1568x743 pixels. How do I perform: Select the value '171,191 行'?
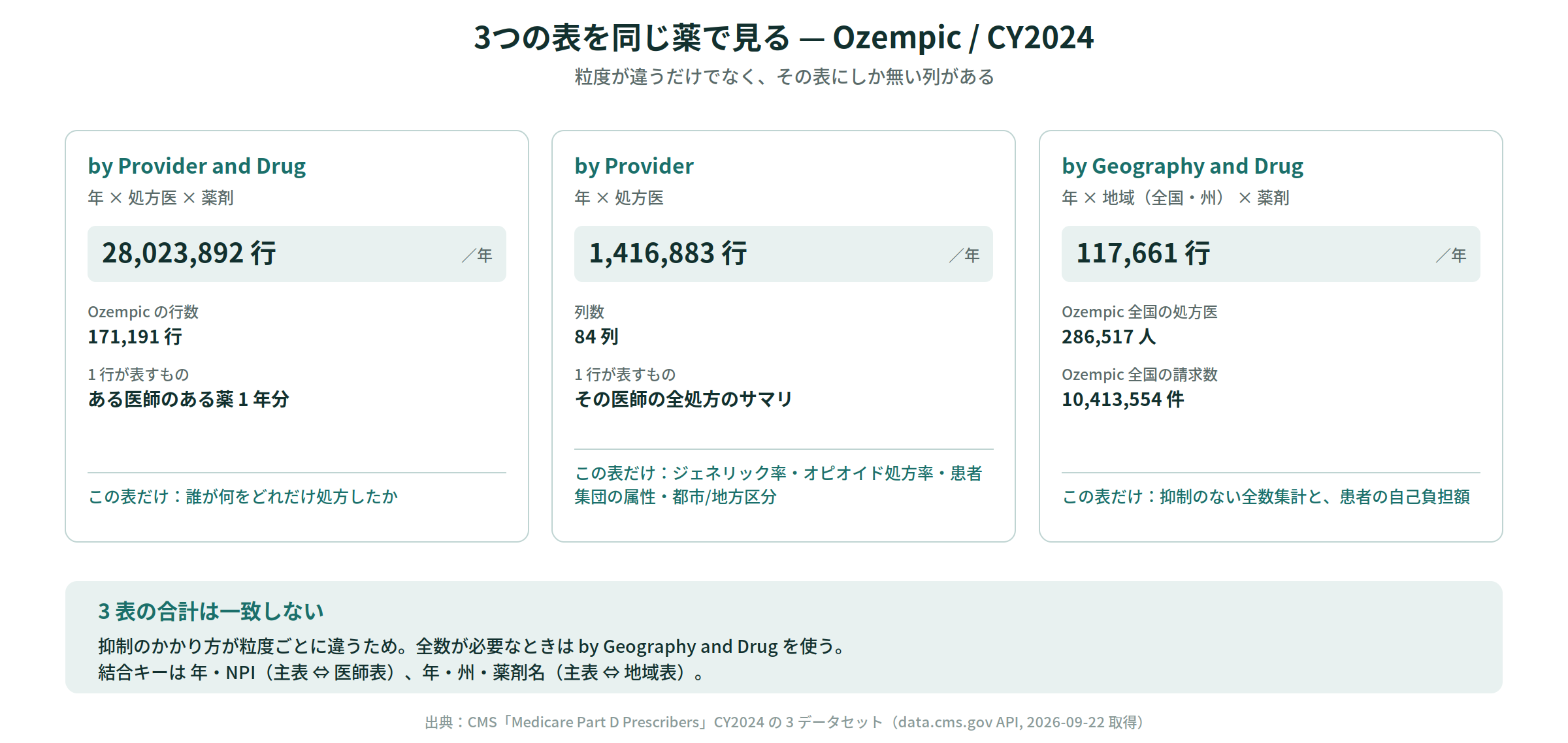[x=135, y=337]
